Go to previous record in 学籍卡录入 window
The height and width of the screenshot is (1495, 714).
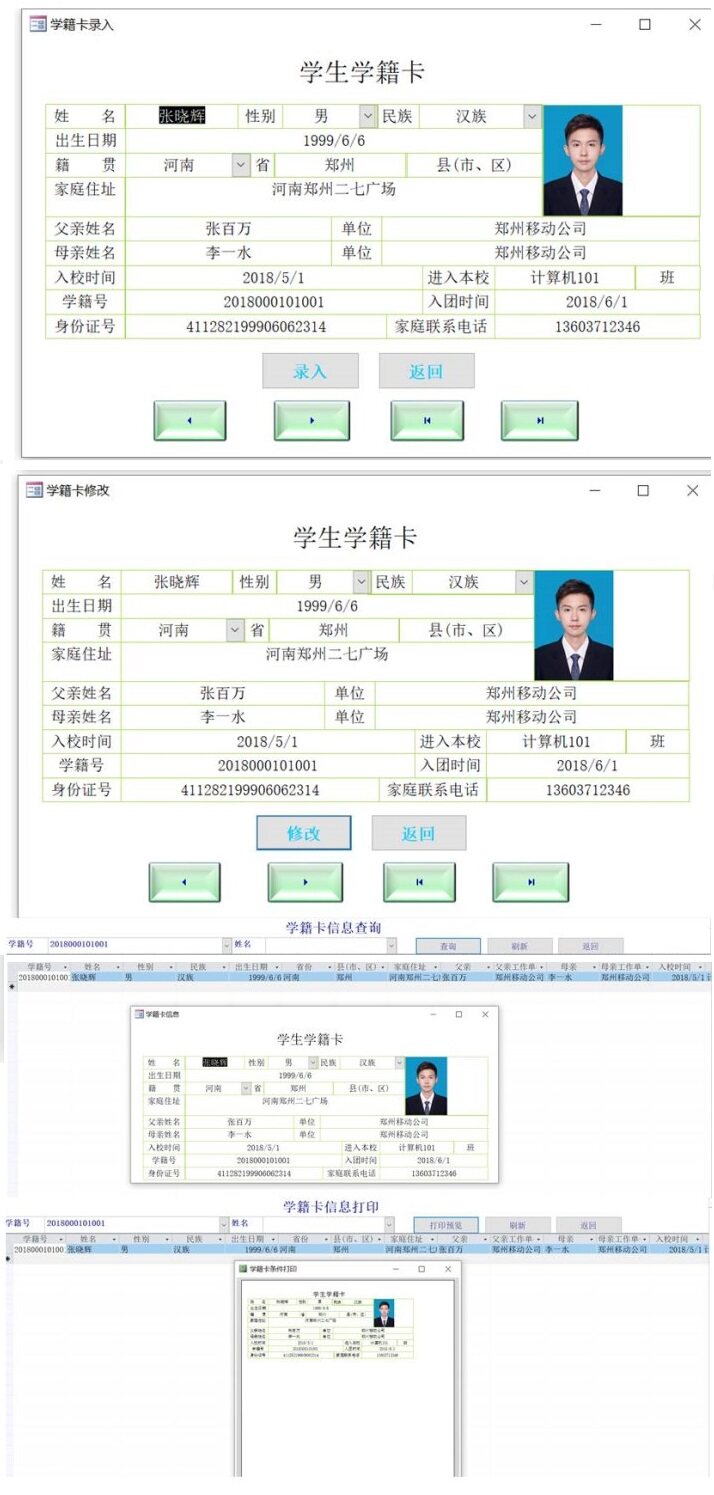click(190, 421)
